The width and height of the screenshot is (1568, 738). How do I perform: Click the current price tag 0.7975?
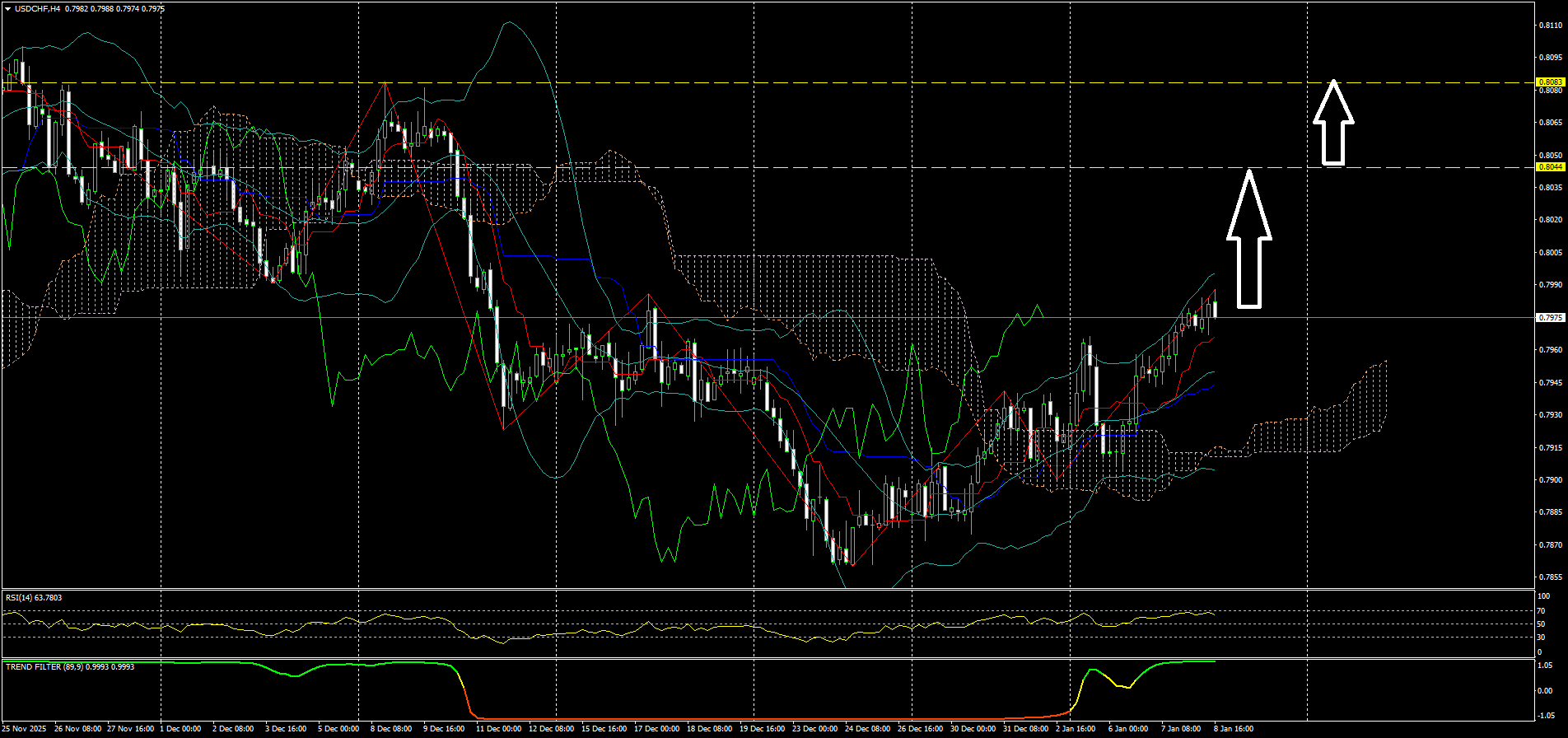tap(1550, 317)
